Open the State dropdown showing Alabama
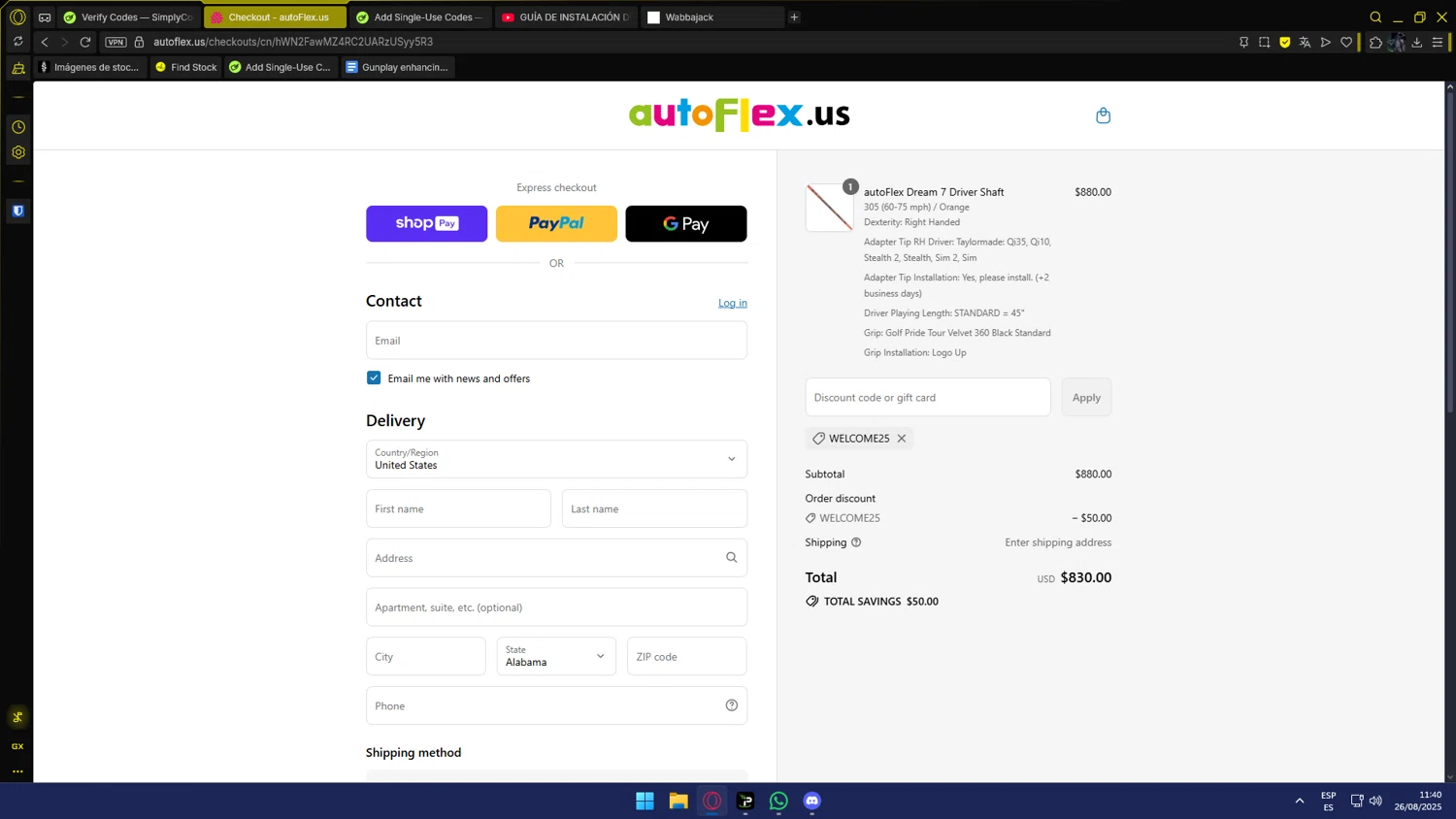This screenshot has height=819, width=1456. 556,656
